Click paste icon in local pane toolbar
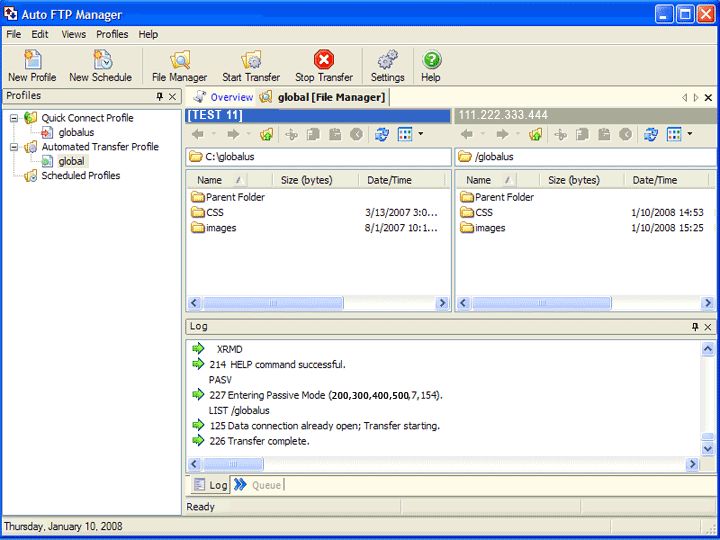720x540 pixels. click(x=335, y=134)
